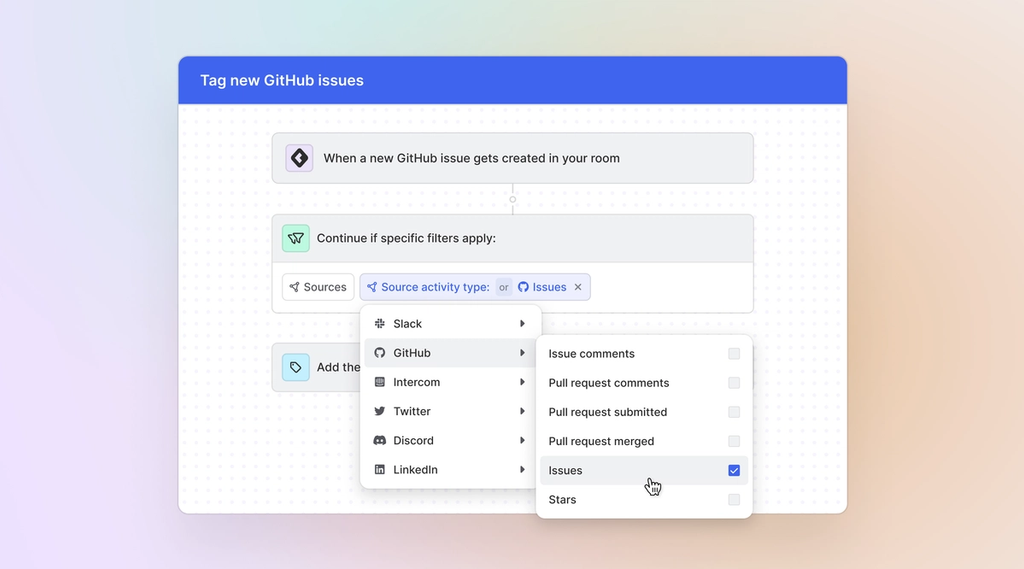Click GitHub icon in Issues filter chip
1024x569 pixels.
523,287
